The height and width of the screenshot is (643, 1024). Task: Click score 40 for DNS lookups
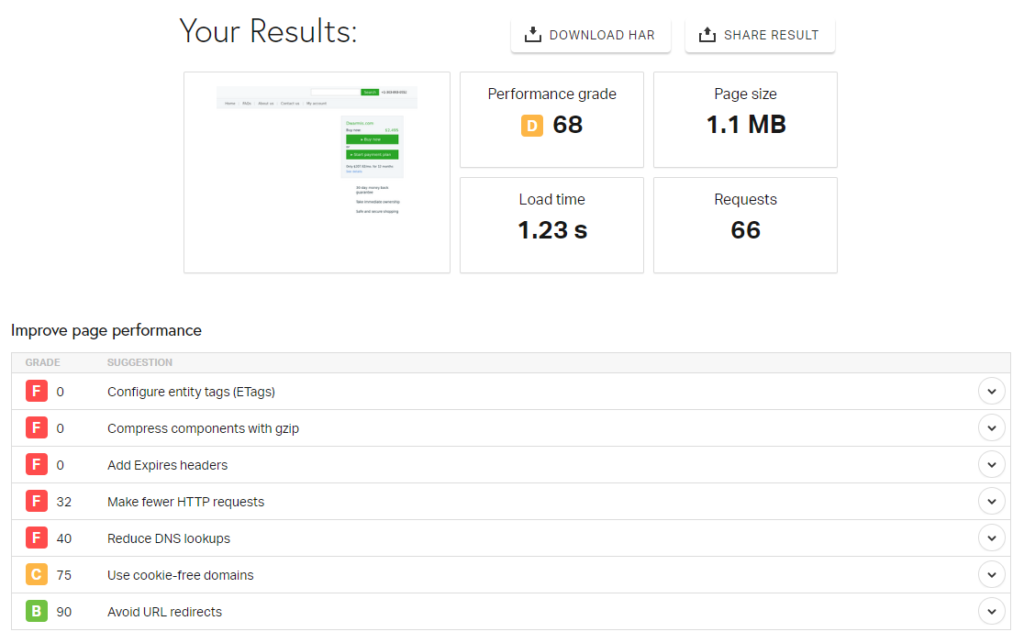tap(64, 538)
